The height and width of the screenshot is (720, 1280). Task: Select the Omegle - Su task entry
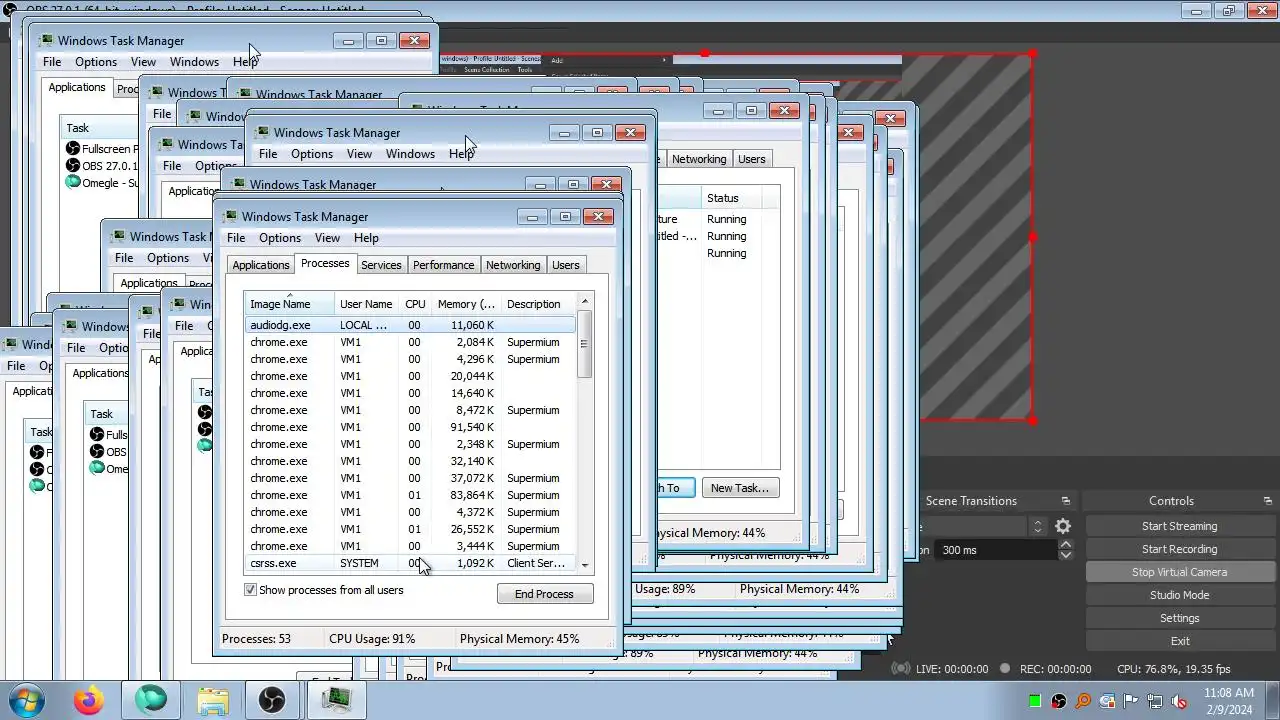(102, 183)
